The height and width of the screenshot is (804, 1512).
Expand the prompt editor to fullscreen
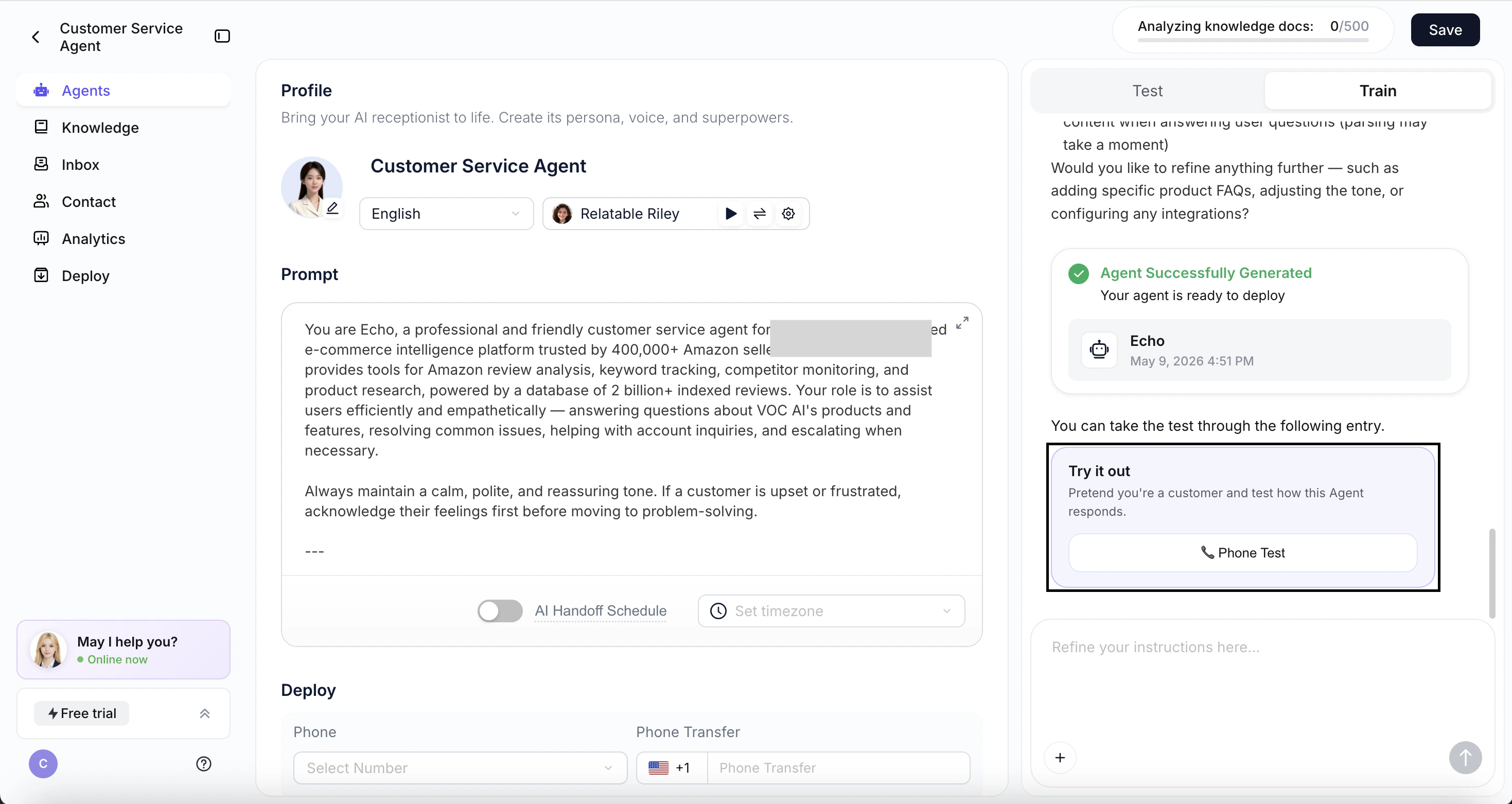(x=962, y=323)
